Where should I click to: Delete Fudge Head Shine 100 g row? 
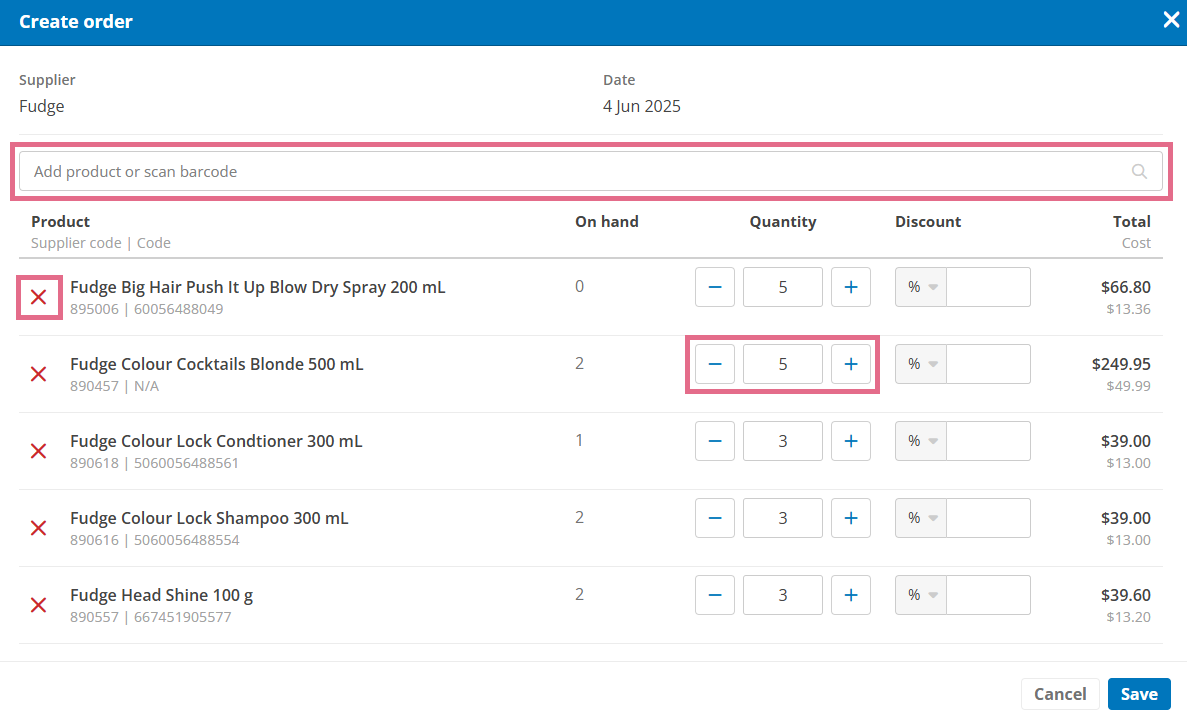click(39, 605)
